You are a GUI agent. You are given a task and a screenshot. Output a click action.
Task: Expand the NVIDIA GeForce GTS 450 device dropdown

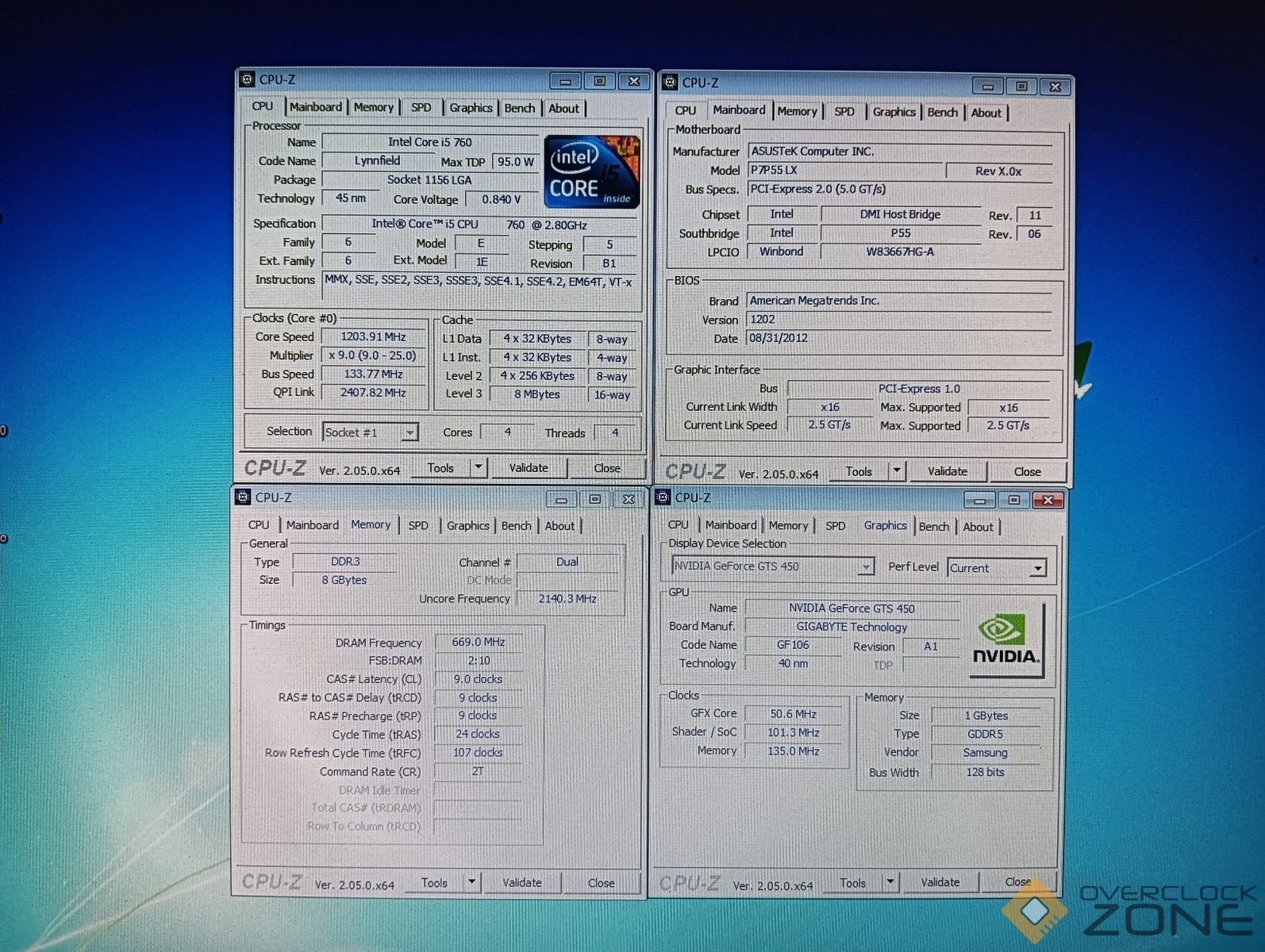pos(865,566)
